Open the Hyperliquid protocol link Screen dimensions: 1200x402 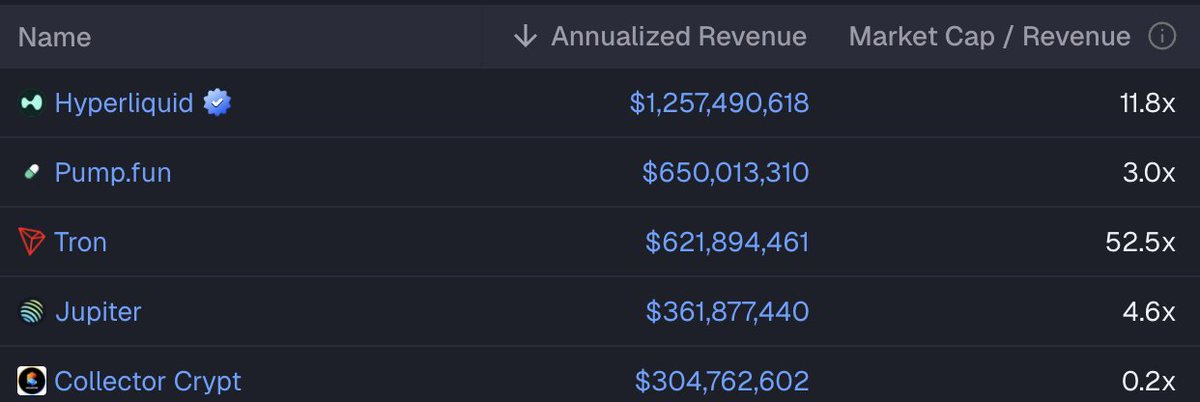tap(124, 103)
